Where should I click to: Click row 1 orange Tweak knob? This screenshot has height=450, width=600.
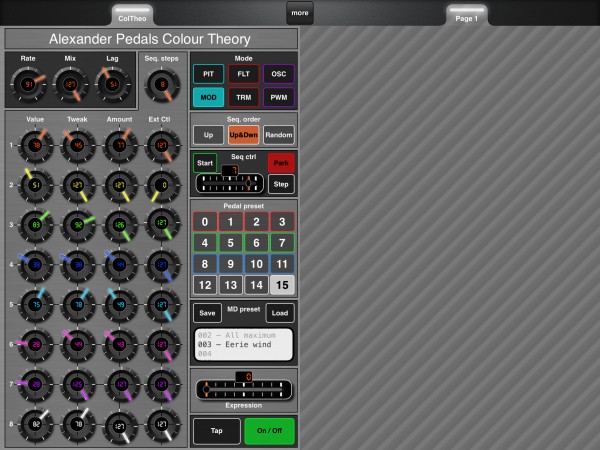[x=78, y=145]
